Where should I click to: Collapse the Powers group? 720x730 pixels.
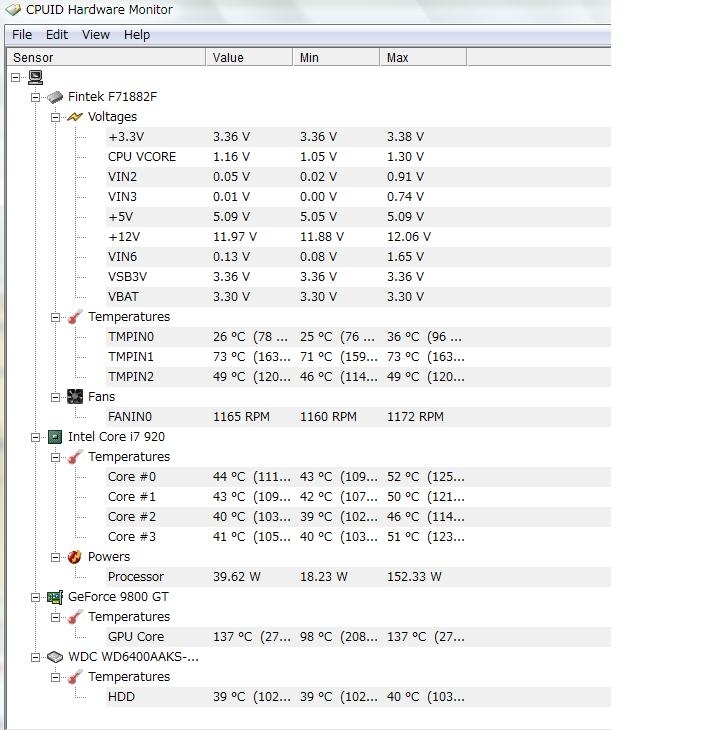(x=55, y=558)
